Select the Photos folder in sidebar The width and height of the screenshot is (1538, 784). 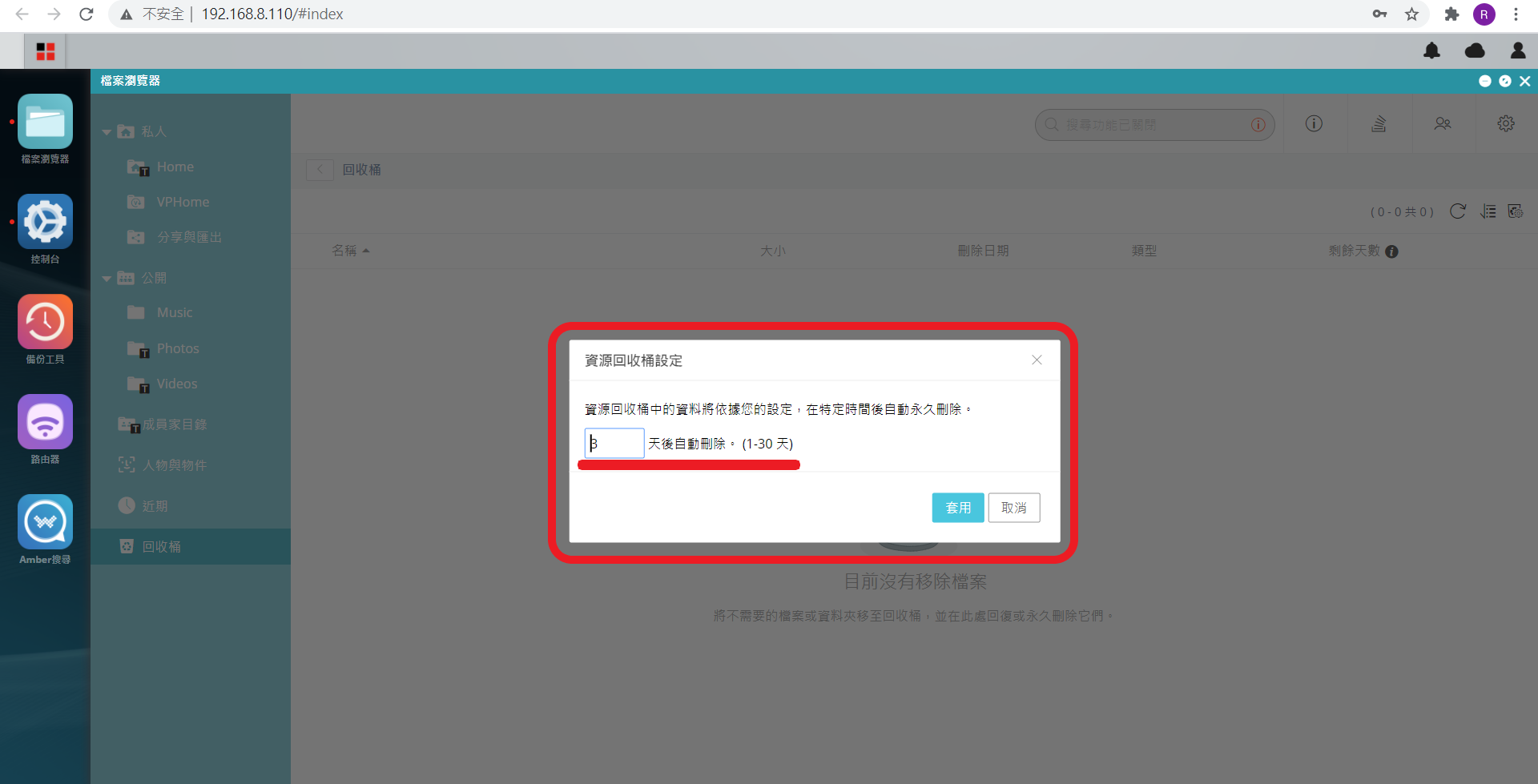coord(178,348)
